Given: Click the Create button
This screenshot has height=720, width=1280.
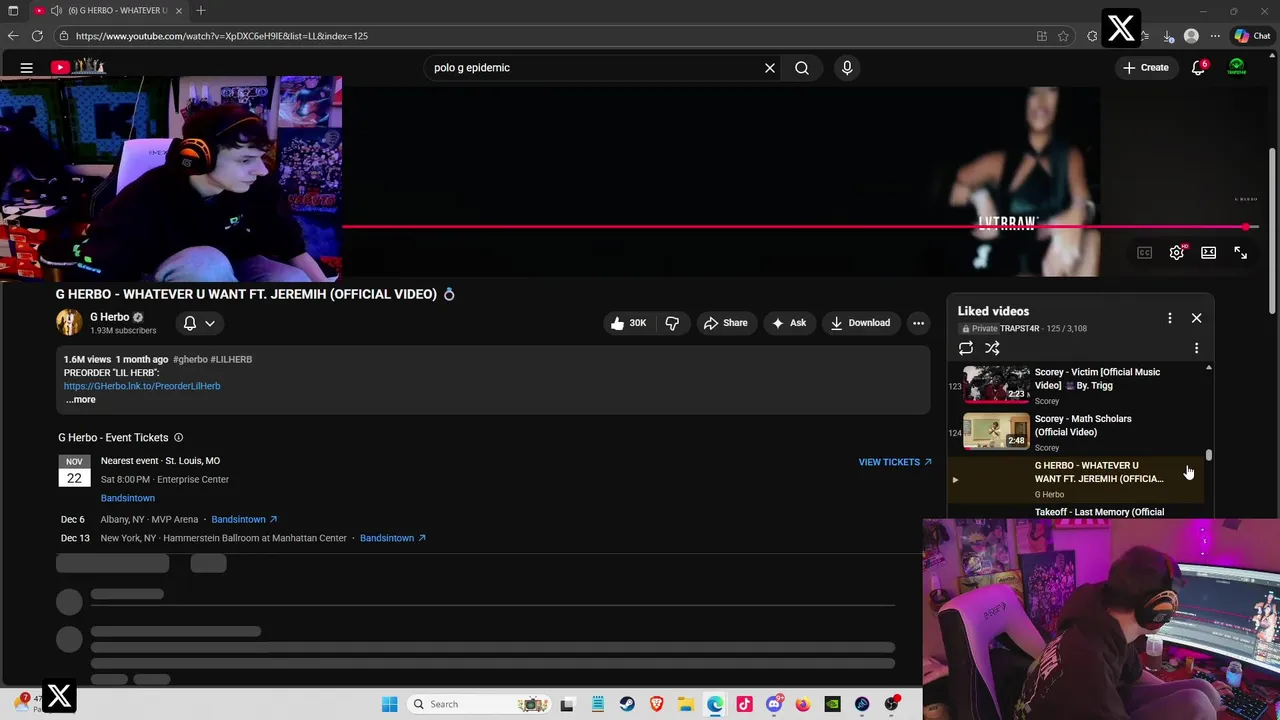Looking at the screenshot, I should 1145,68.
